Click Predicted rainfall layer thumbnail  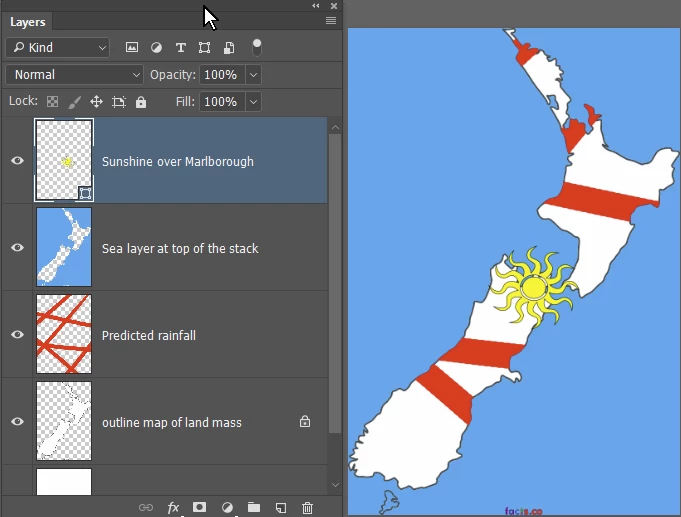(x=64, y=334)
